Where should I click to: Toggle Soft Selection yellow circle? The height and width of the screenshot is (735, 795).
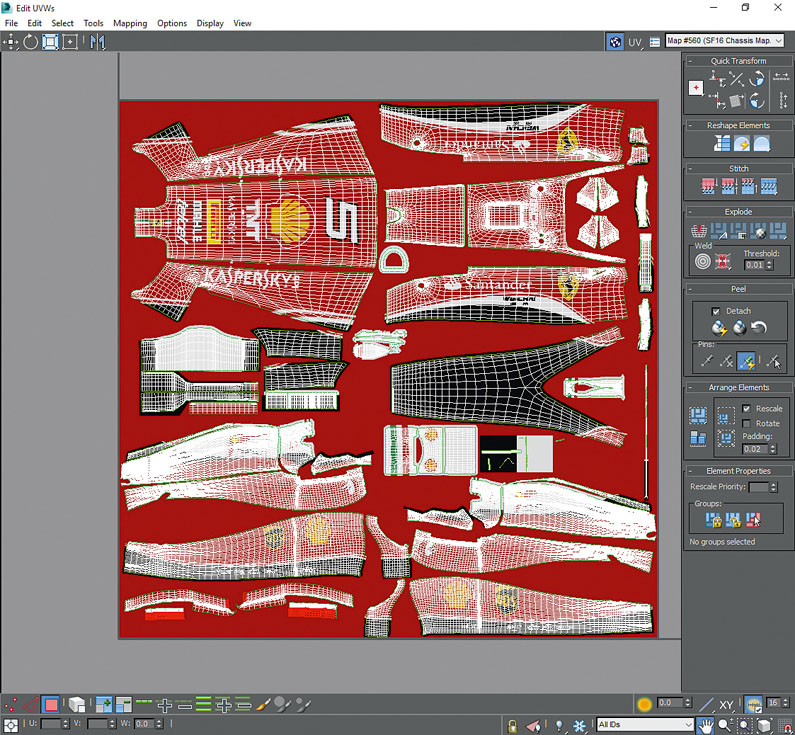(x=644, y=704)
